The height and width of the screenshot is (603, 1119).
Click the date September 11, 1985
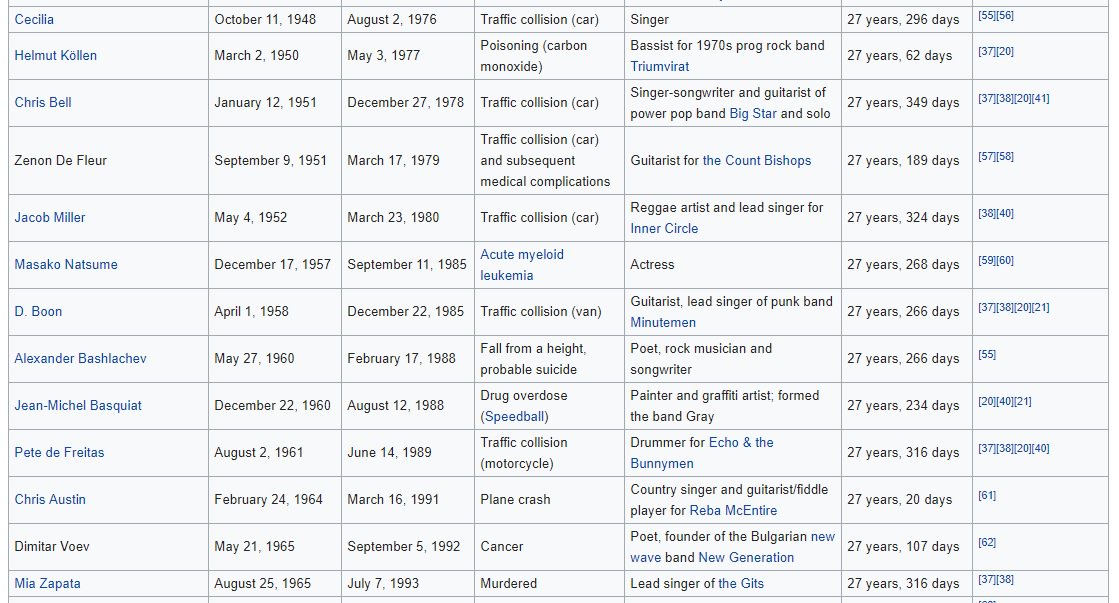pyautogui.click(x=407, y=264)
